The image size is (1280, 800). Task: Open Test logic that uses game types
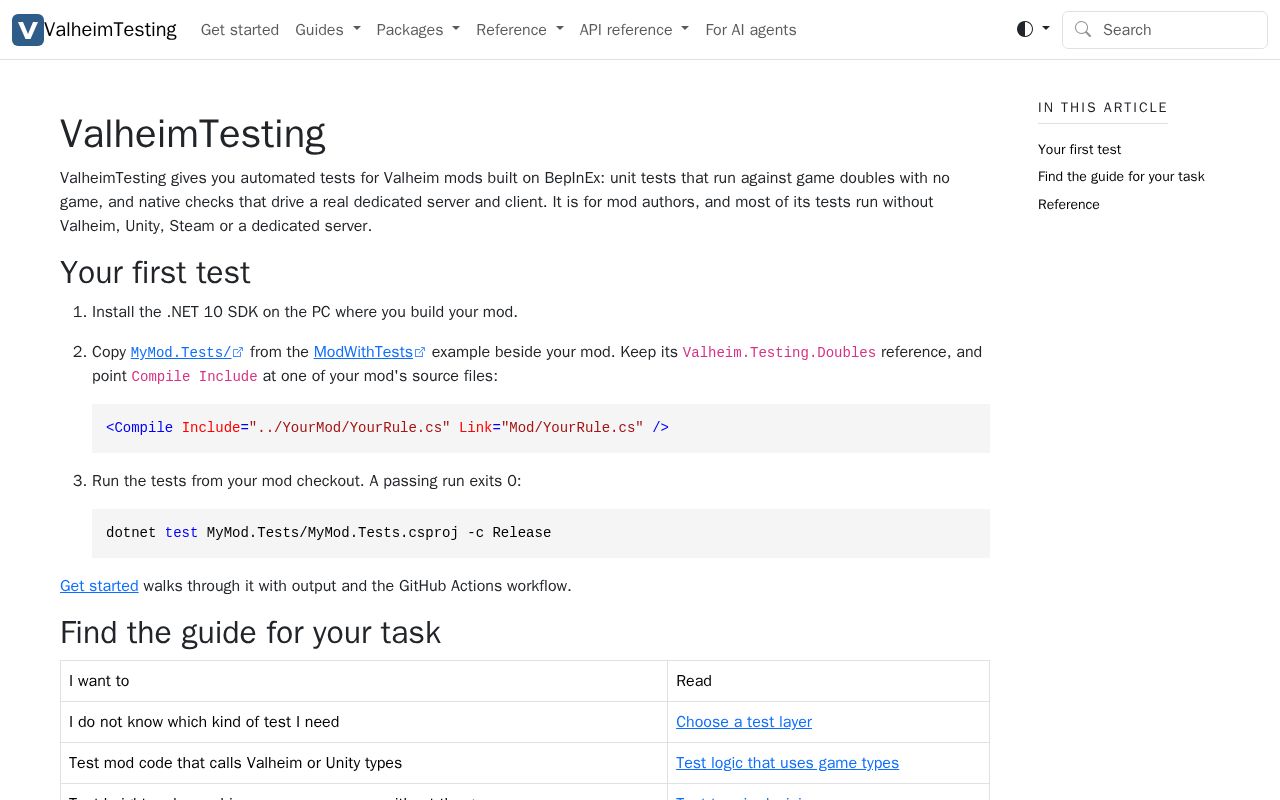click(787, 763)
